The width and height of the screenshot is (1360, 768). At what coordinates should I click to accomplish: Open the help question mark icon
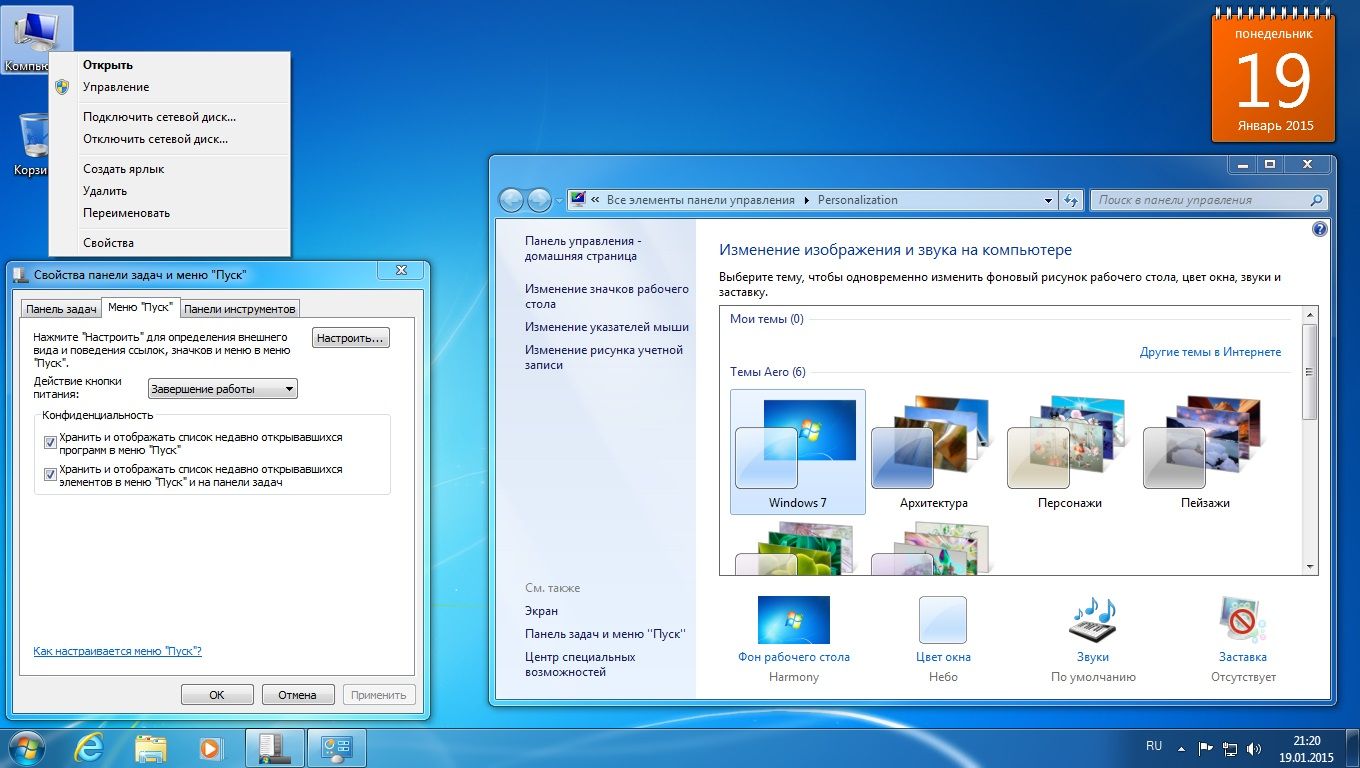click(x=1319, y=229)
